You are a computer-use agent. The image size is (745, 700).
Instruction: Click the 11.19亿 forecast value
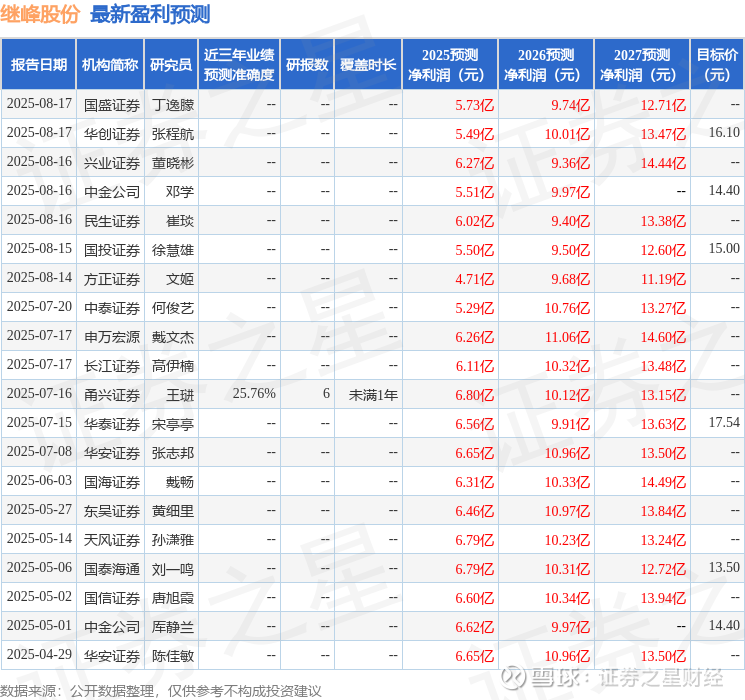point(663,279)
